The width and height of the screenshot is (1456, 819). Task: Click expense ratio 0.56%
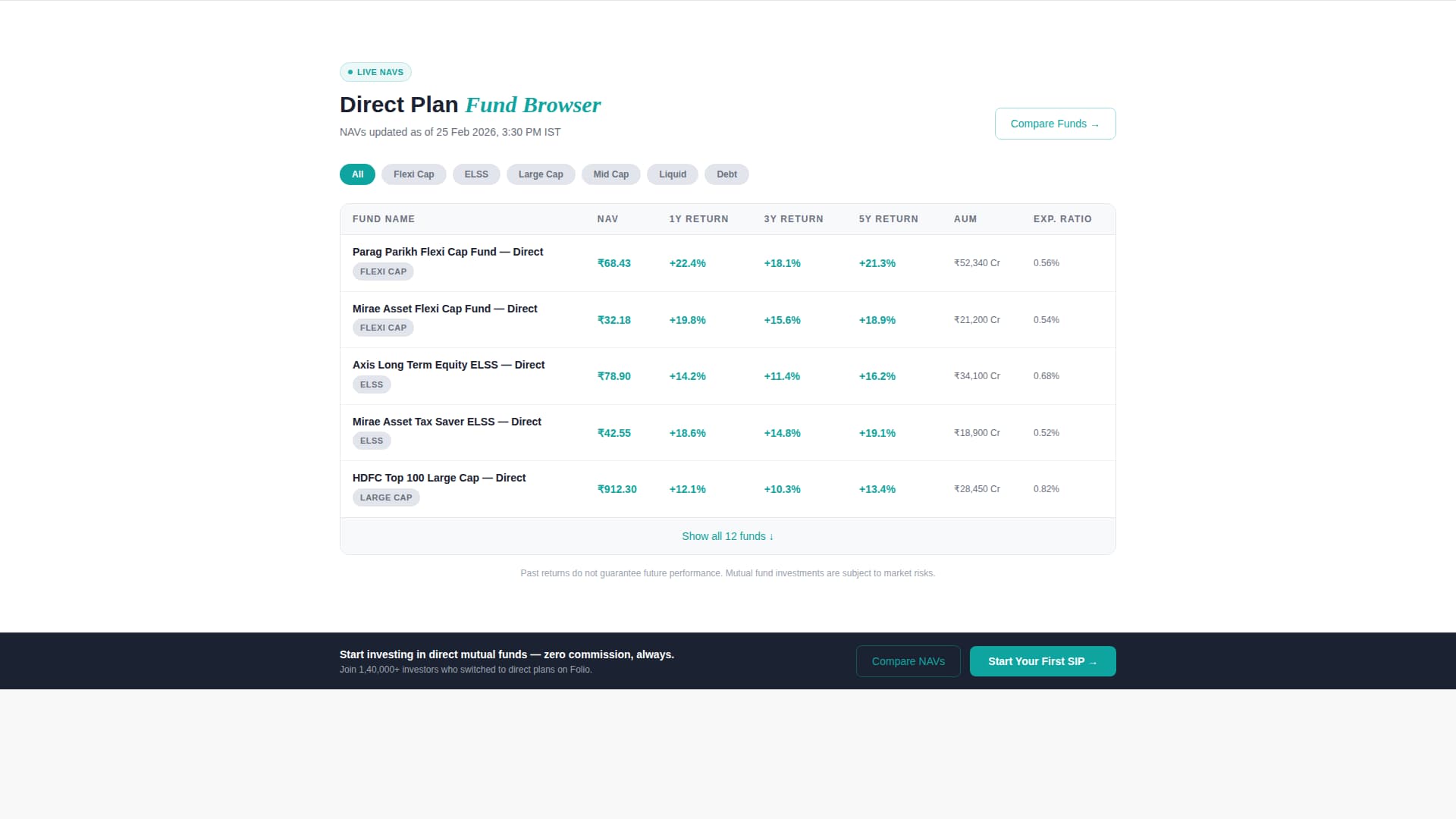1046,263
